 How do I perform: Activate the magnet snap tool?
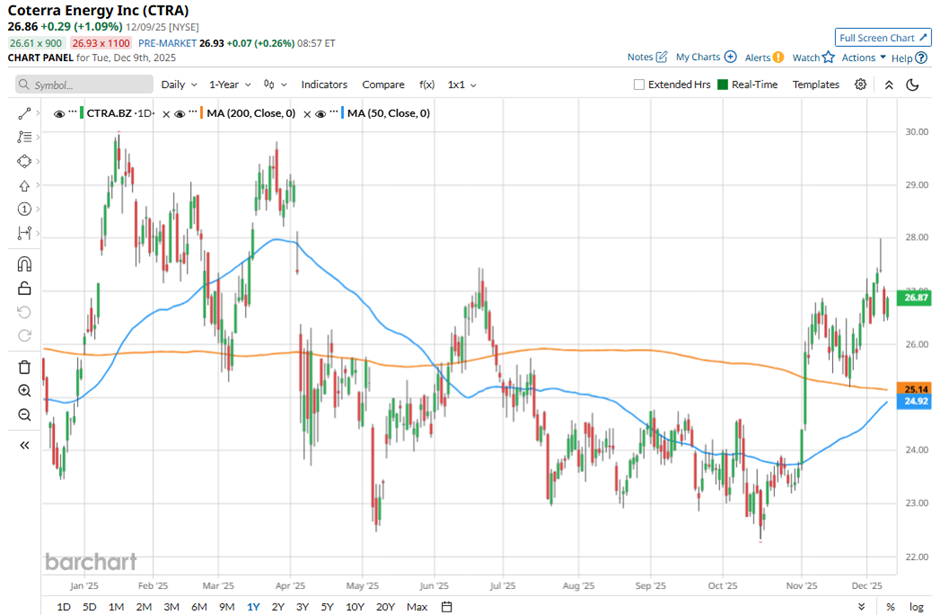[x=24, y=264]
